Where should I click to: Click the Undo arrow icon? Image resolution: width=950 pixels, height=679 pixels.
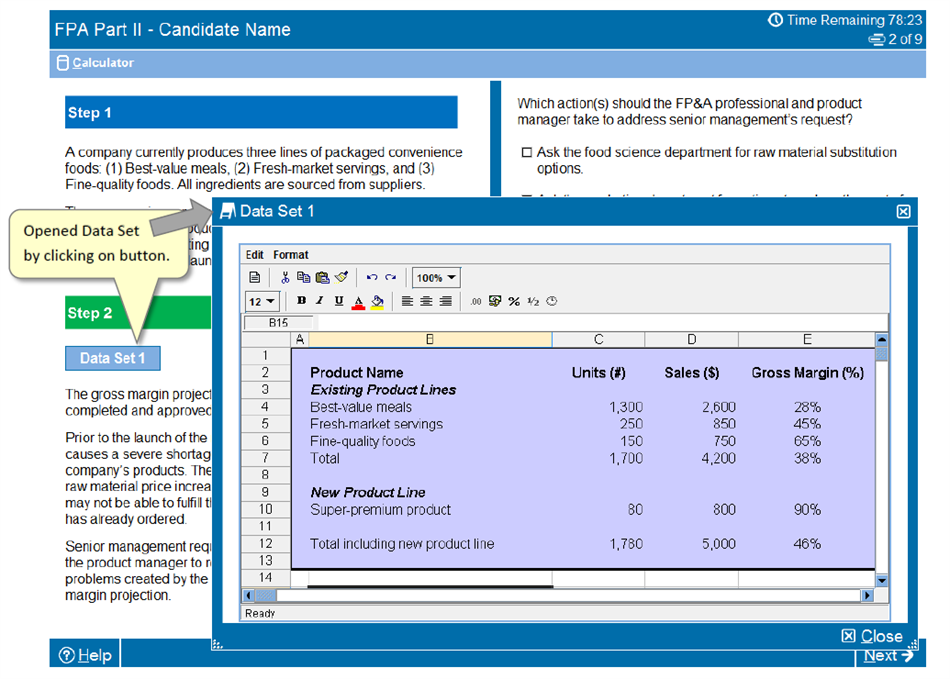pos(372,278)
